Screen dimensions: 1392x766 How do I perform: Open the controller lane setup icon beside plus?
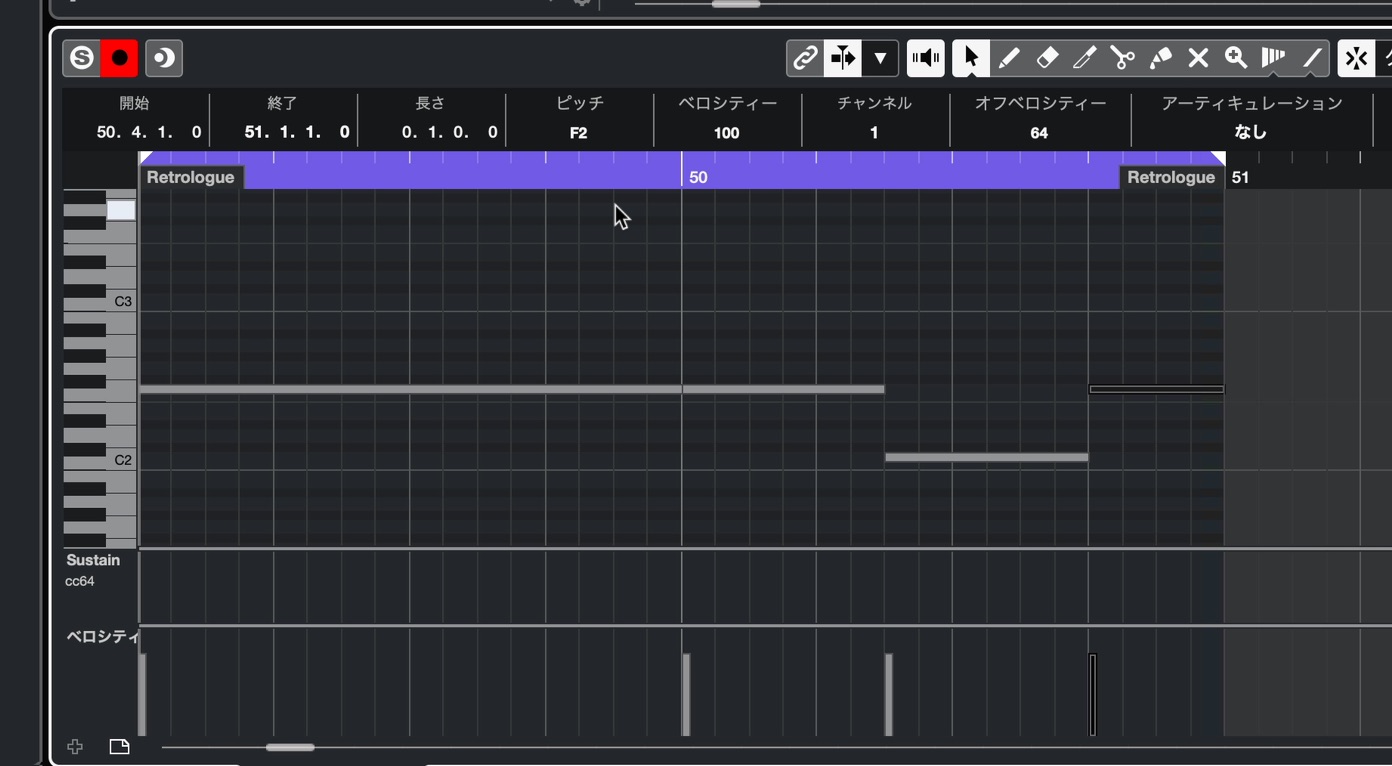pos(119,747)
